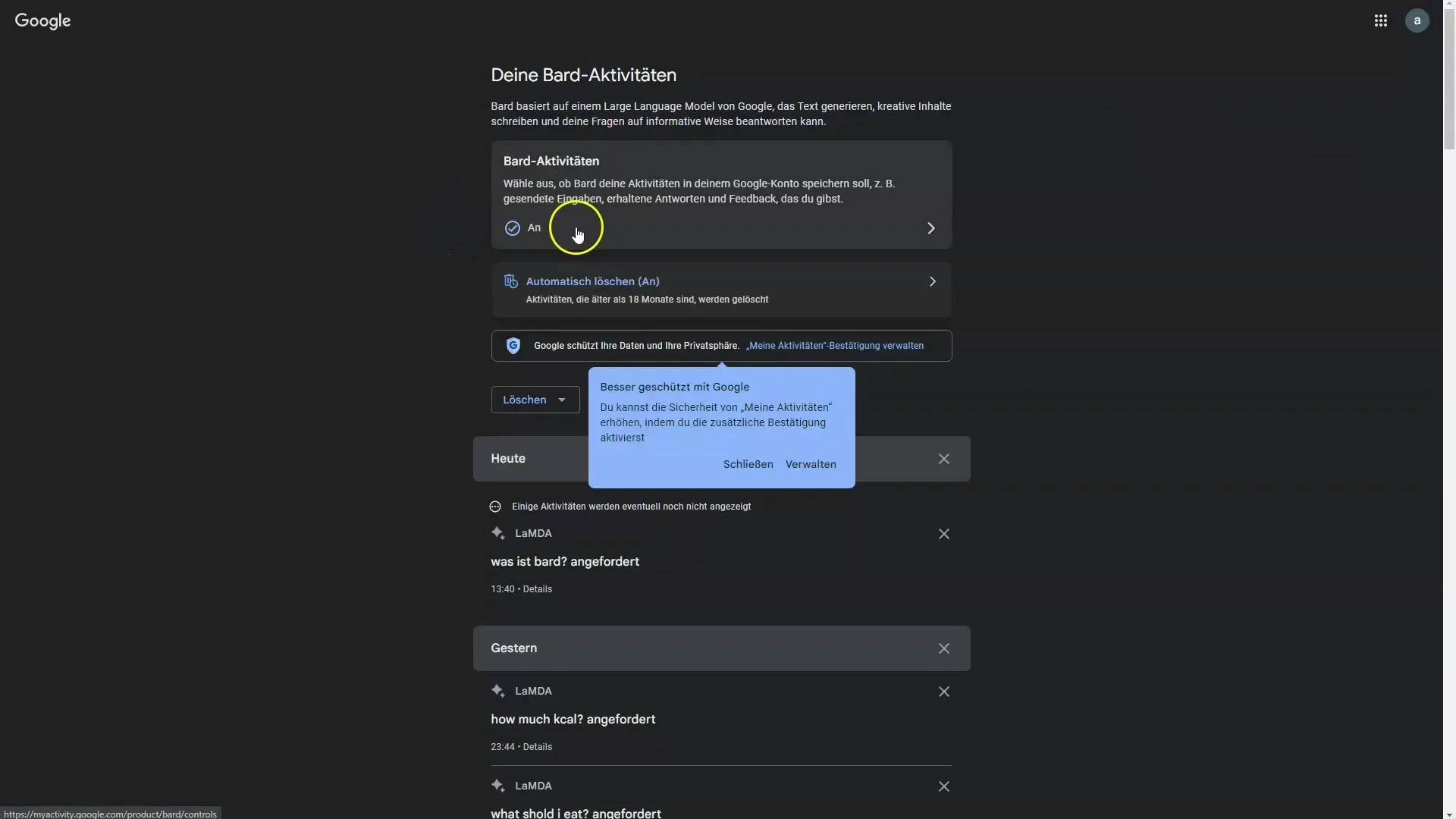This screenshot has width=1456, height=819.
Task: Click the auto-delete icon
Action: [x=511, y=281]
